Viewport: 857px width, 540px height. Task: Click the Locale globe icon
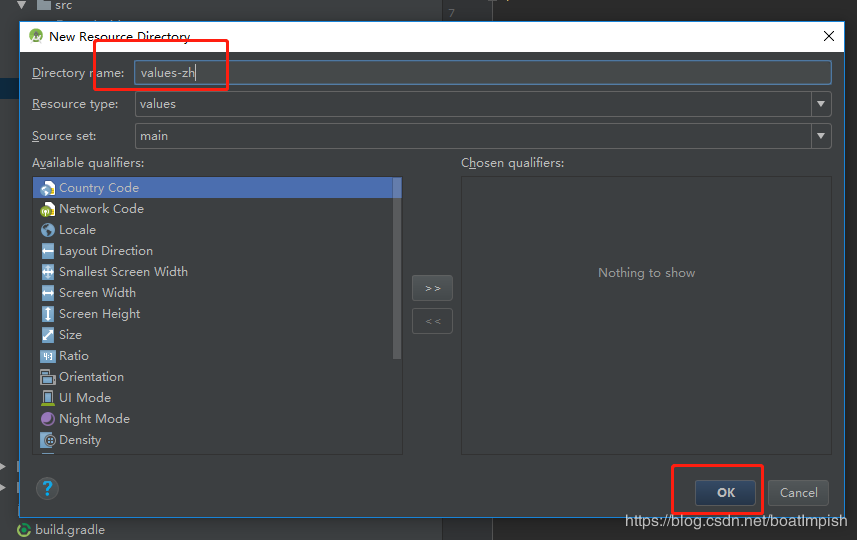tap(48, 230)
